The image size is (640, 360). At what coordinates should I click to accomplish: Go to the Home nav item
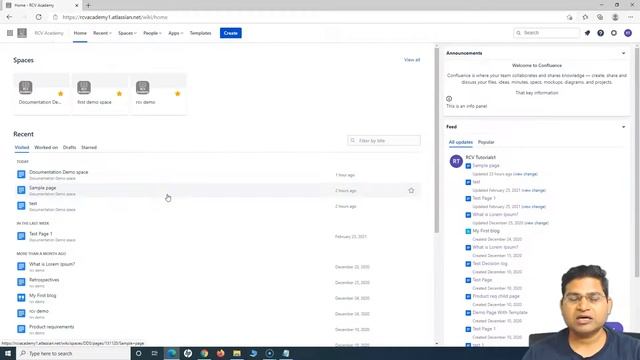tap(80, 33)
